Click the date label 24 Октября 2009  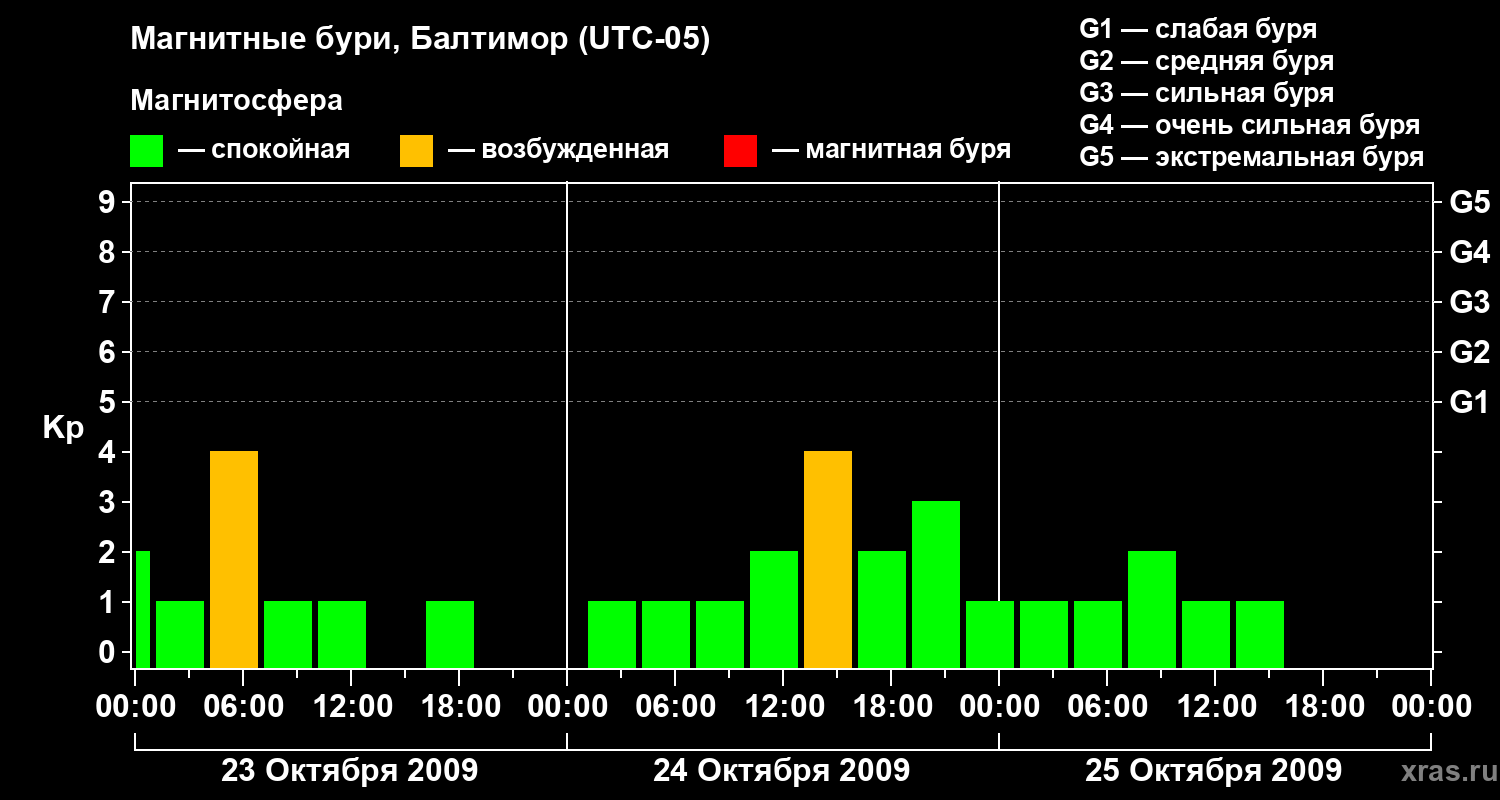[782, 771]
